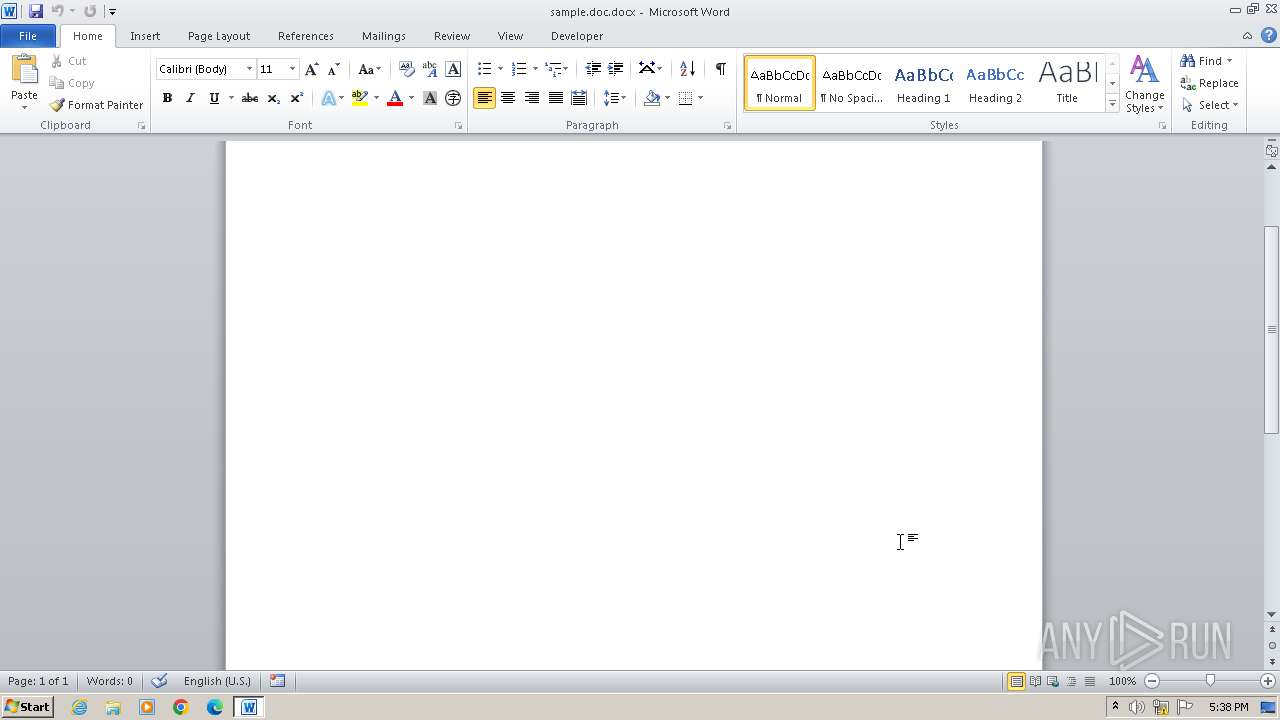Apply Subscript formatting
The image size is (1280, 720).
coord(273,98)
